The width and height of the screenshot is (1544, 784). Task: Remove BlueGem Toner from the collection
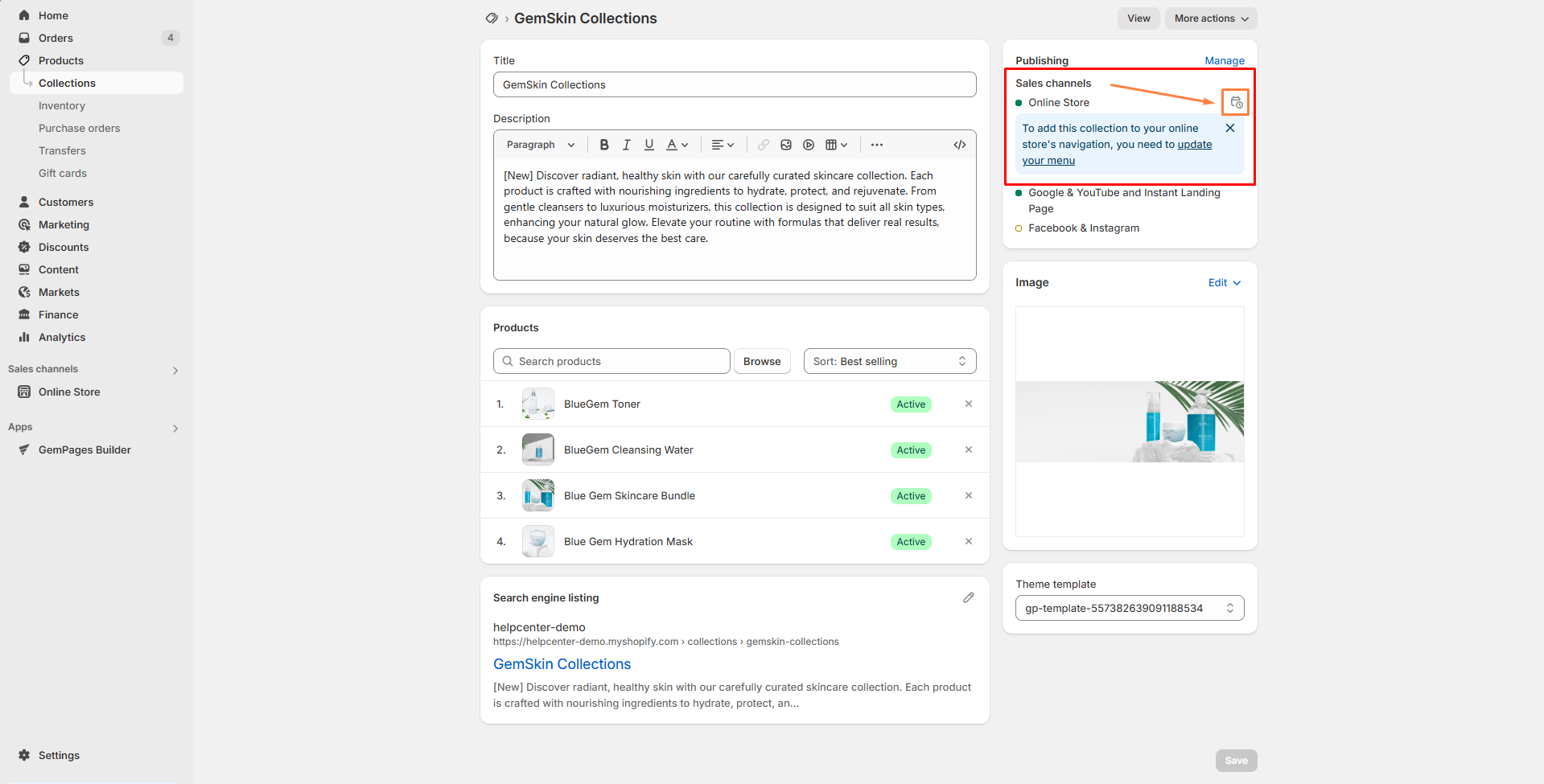969,404
